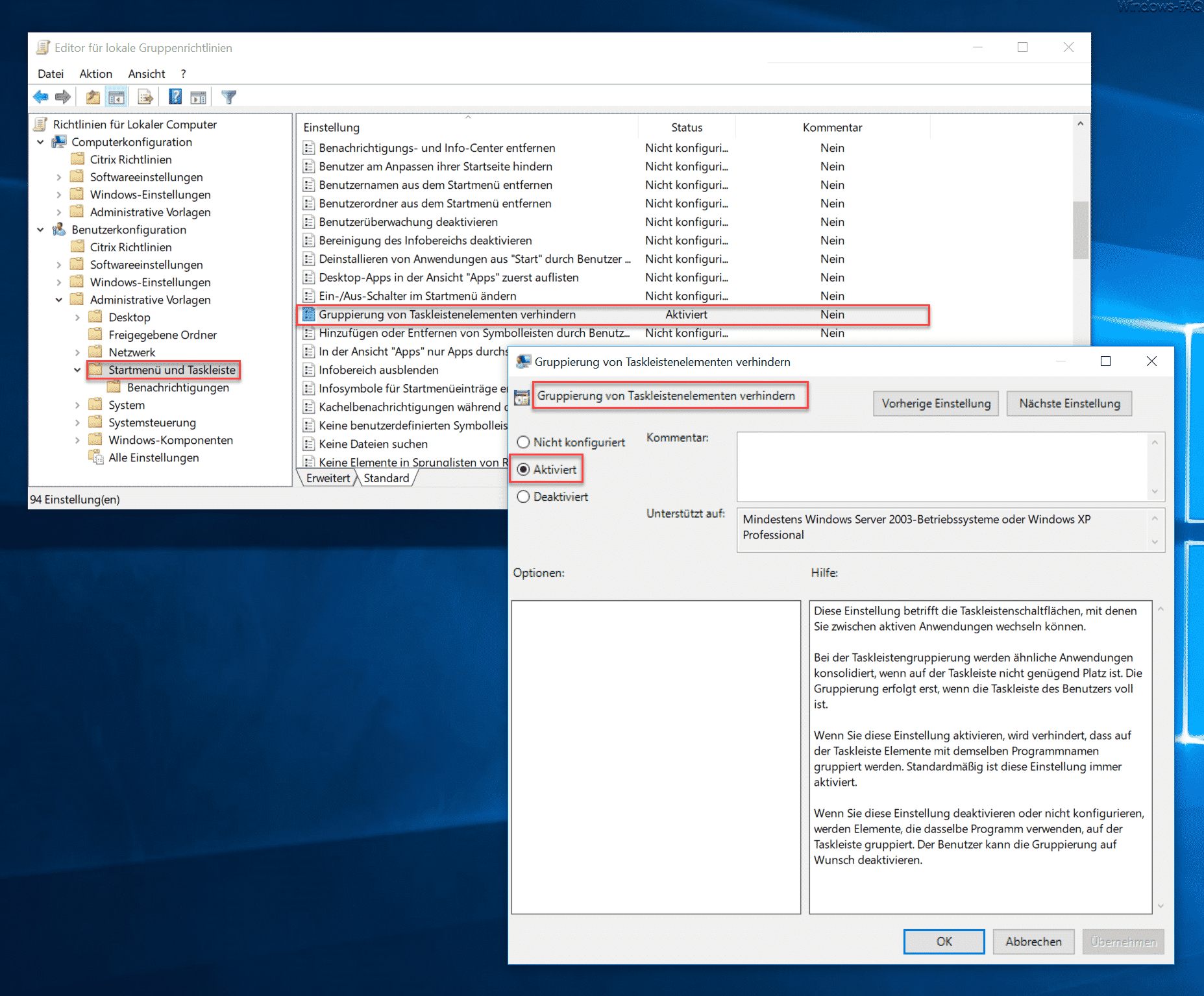Click the Benutzerkonfiguration user icon in tree

(60, 229)
